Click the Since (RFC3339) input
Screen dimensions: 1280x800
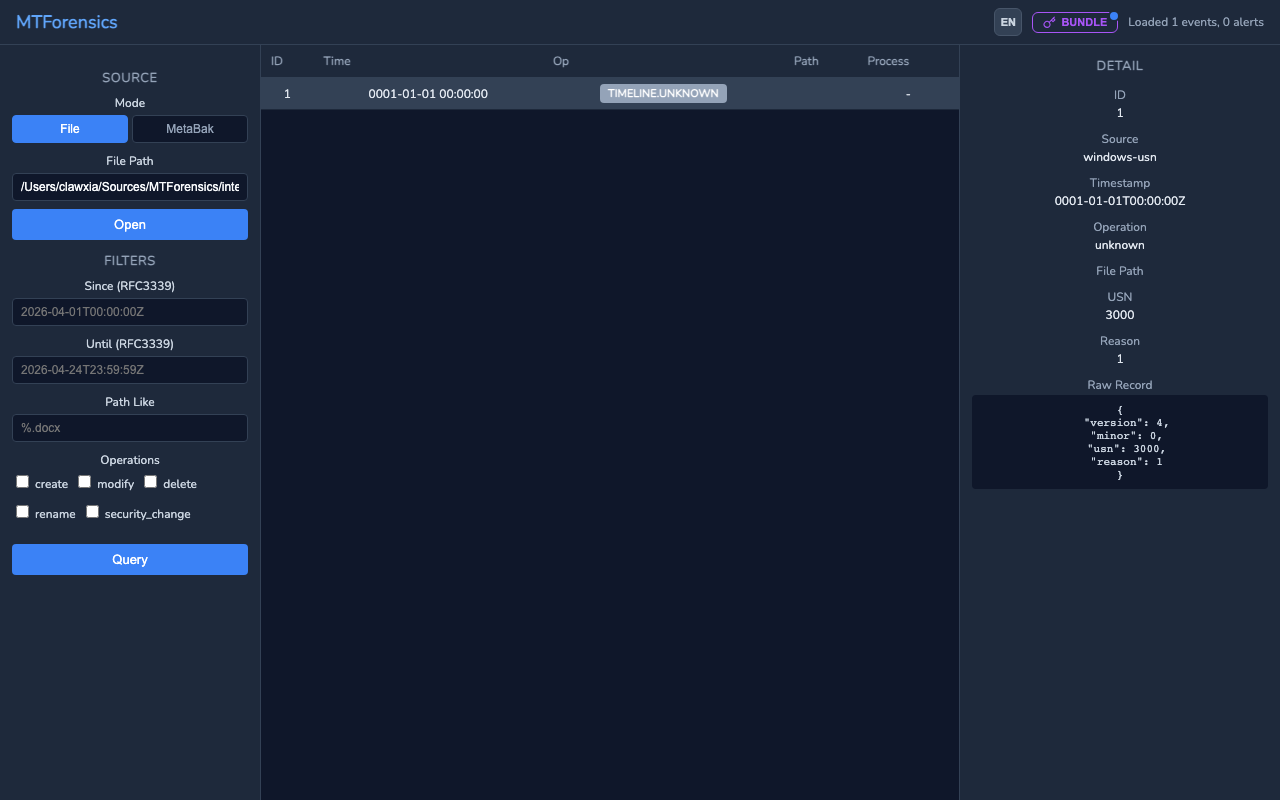[130, 312]
